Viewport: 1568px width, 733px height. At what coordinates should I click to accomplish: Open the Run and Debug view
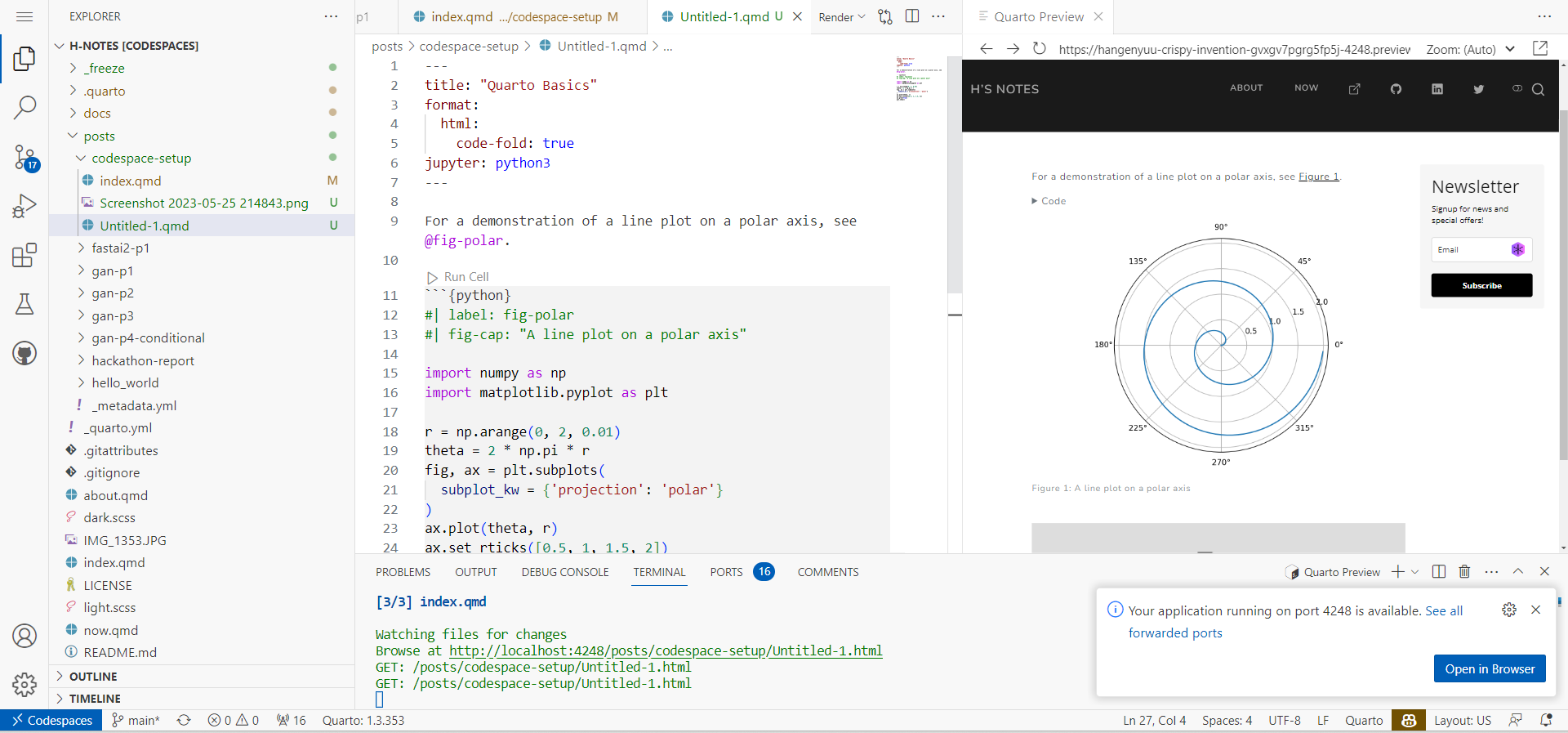point(24,206)
